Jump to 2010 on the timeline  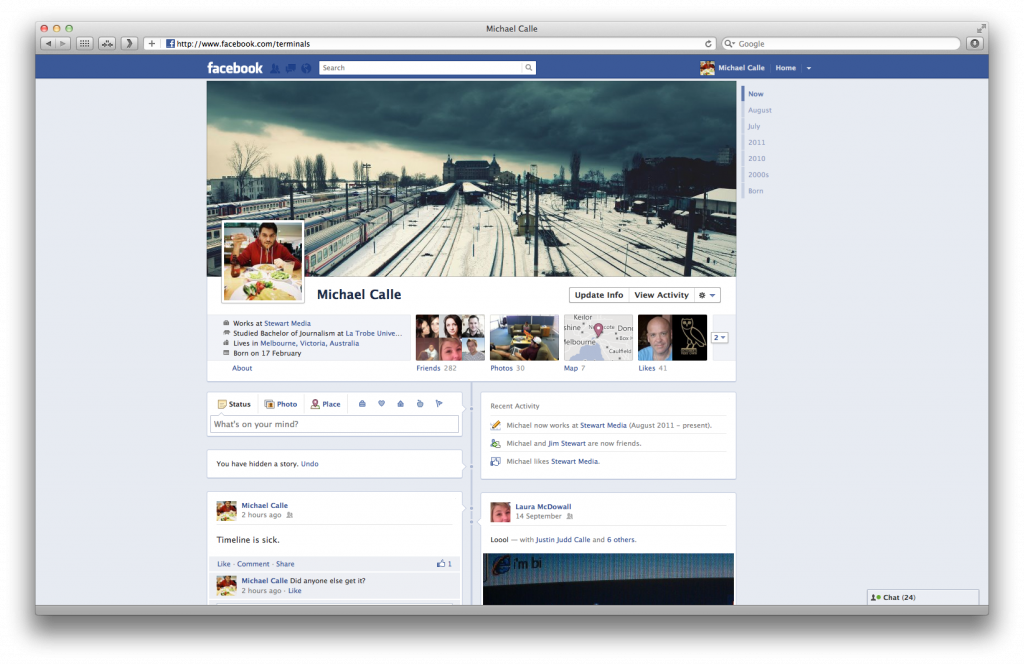[x=756, y=159]
